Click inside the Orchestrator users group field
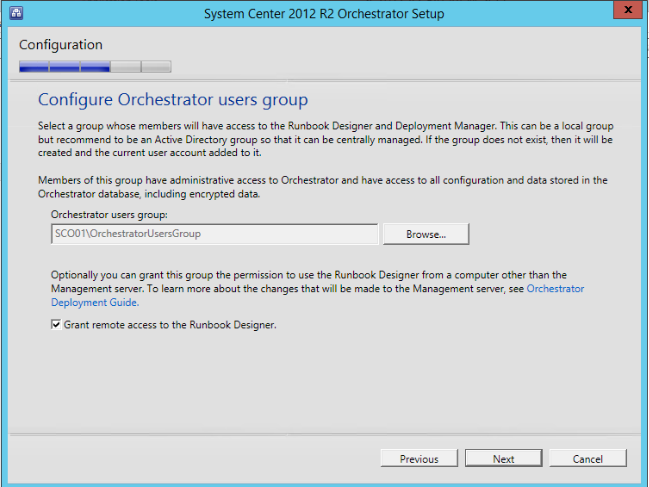Viewport: 649px width, 487px height. (214, 234)
